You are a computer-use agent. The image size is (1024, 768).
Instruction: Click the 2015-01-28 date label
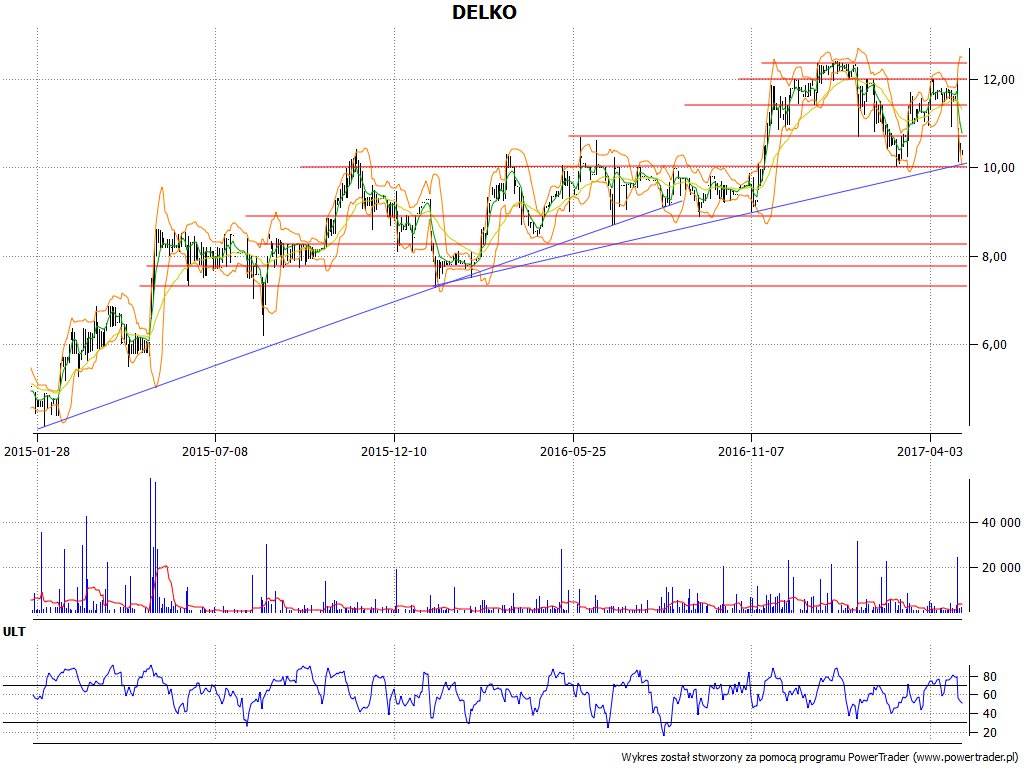(x=37, y=451)
